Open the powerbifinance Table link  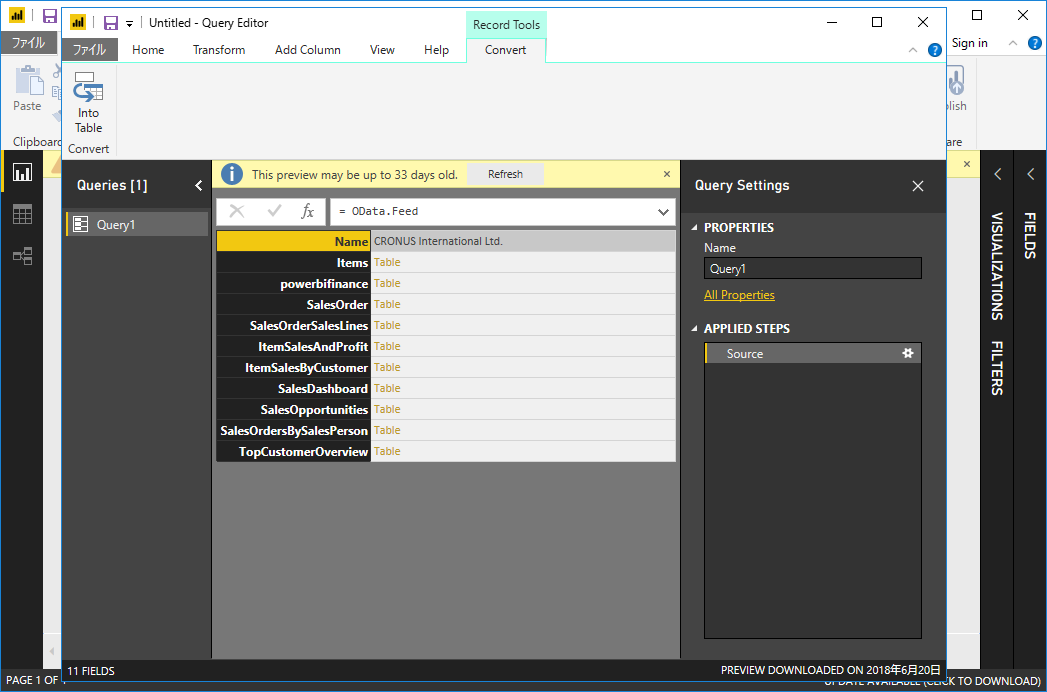(x=387, y=283)
